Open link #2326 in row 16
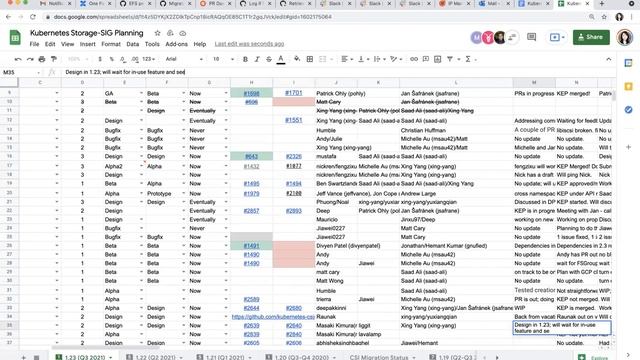This screenshot has width=640, height=360. (293, 156)
